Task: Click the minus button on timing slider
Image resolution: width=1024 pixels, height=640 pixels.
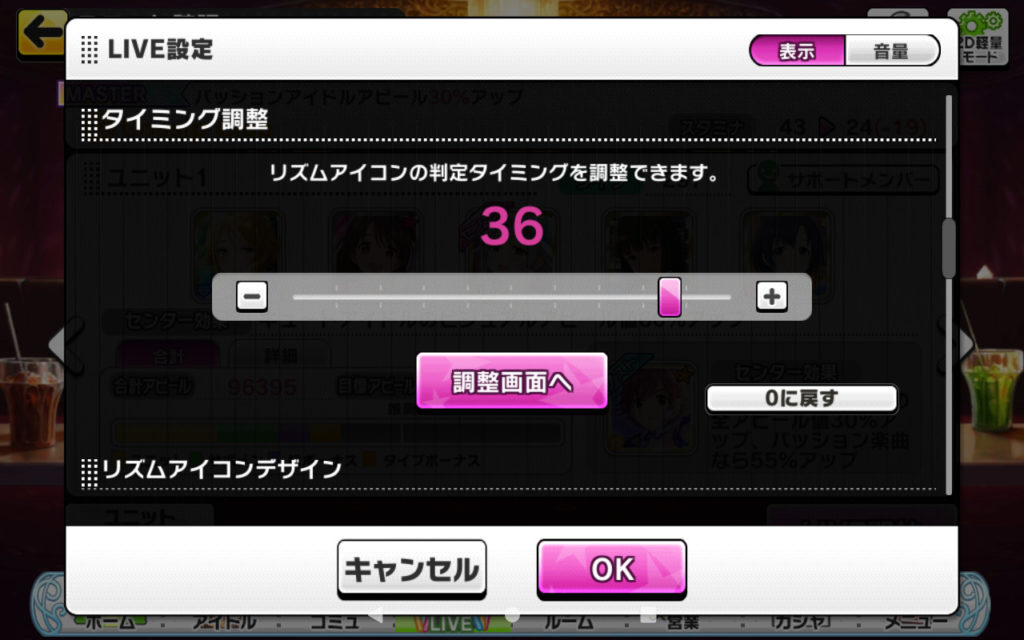Action: click(x=251, y=297)
